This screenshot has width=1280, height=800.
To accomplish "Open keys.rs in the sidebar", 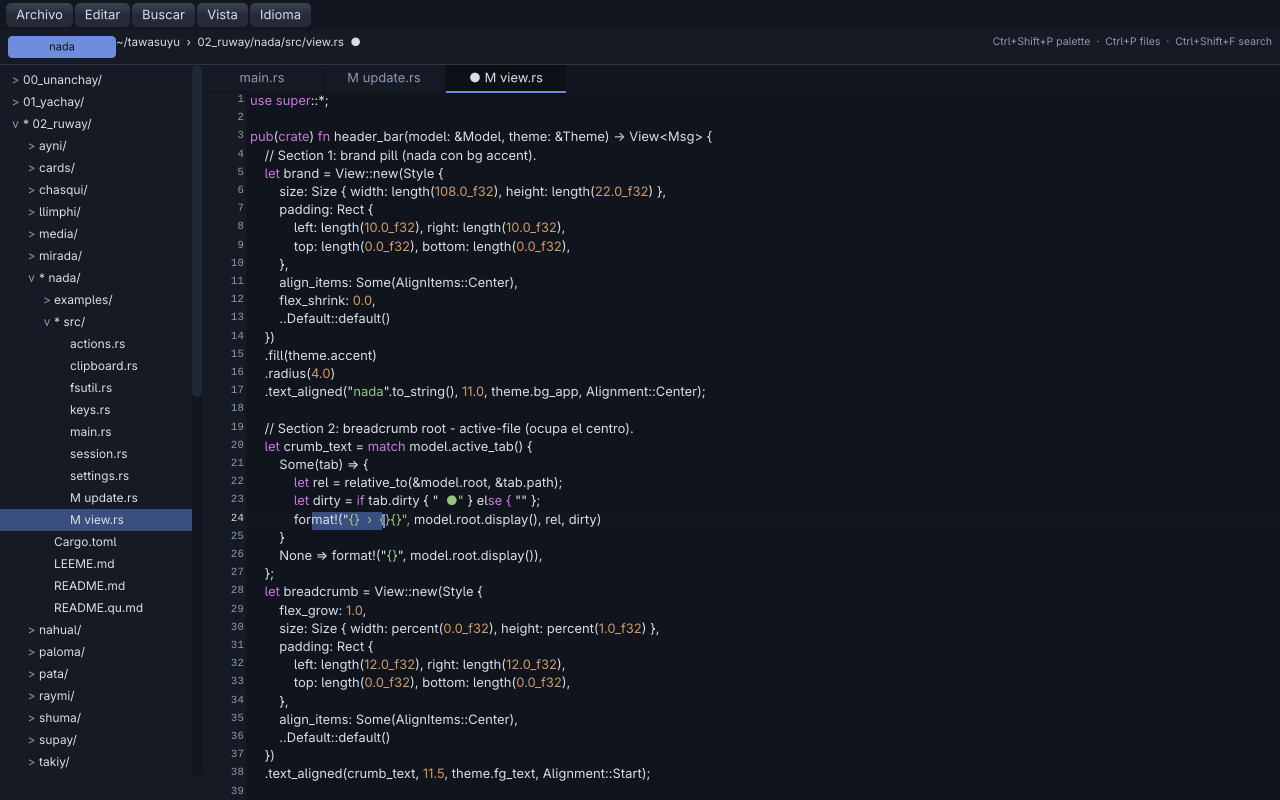I will click(x=96, y=410).
